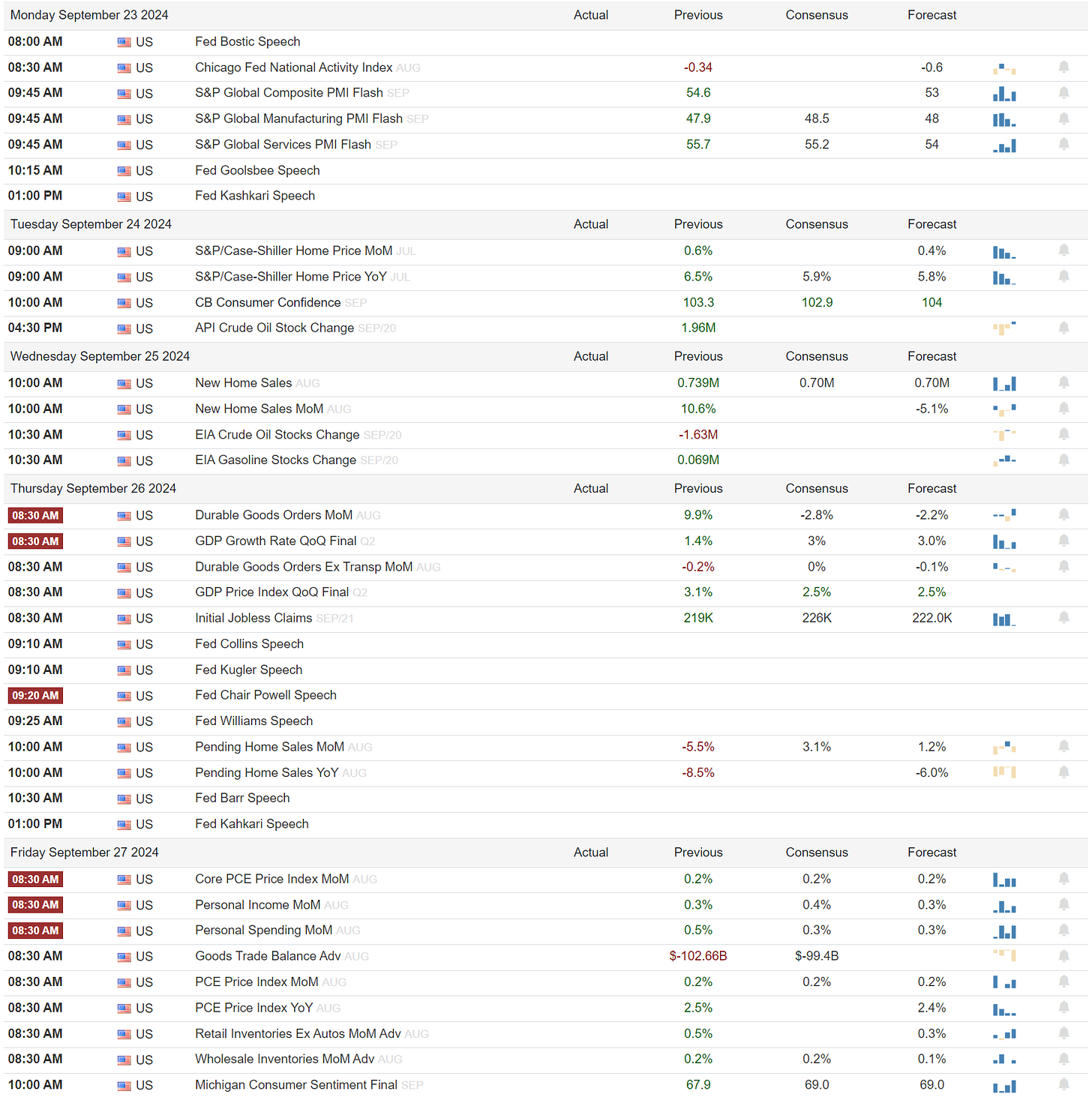Click the Thursday September 26 2024 date header

(x=93, y=488)
